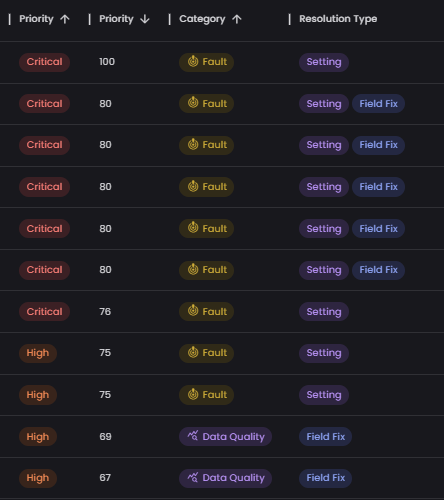Viewport: 444px width, 500px height.
Task: Click the Fault icon in the 76 priority row
Action: coord(193,311)
